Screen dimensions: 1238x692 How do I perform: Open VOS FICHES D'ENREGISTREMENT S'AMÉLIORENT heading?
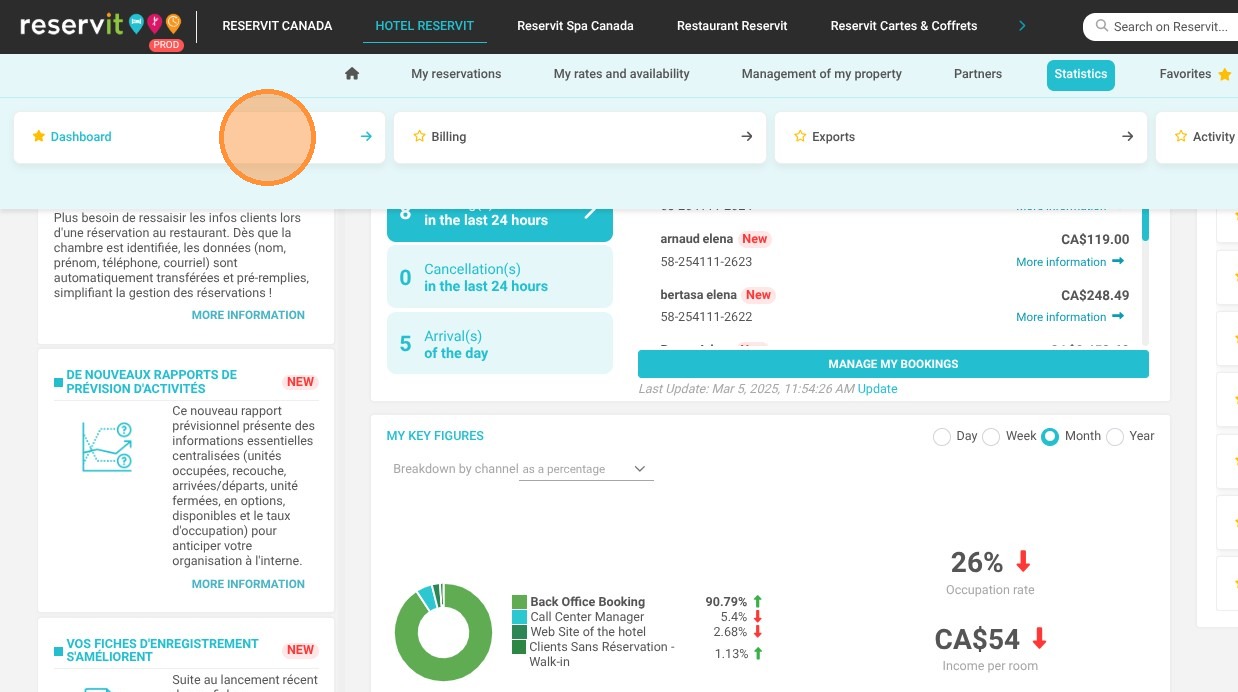[x=162, y=650]
